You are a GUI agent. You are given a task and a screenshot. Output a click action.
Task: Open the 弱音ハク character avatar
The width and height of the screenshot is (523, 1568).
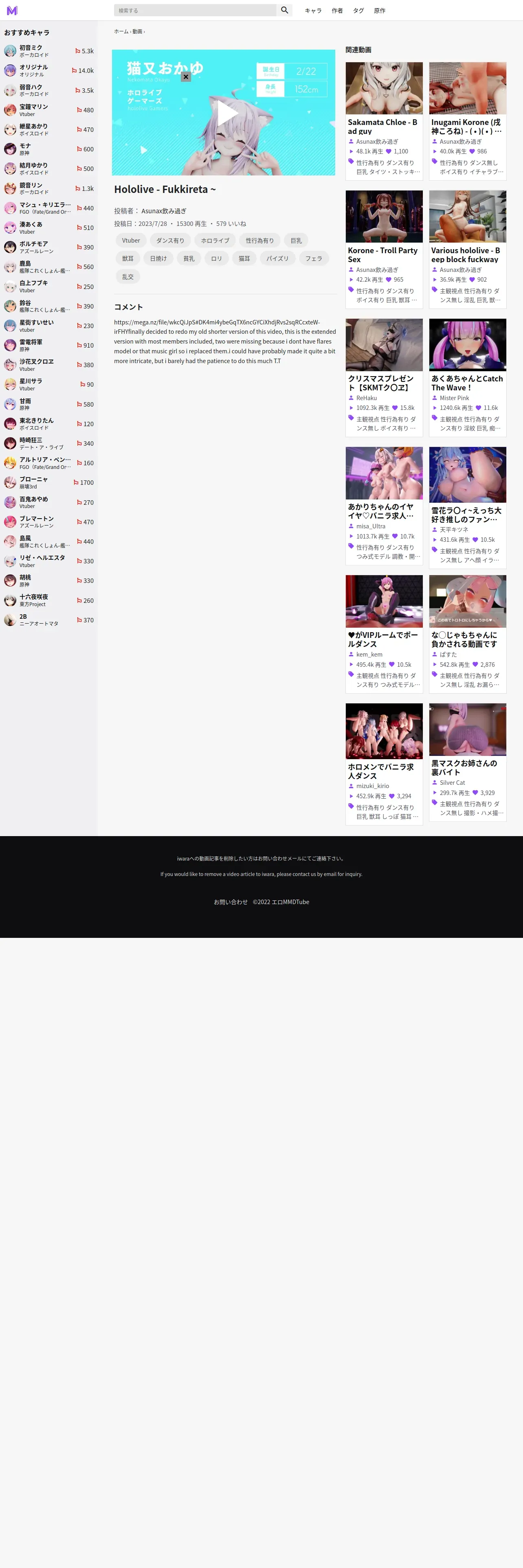pyautogui.click(x=10, y=90)
